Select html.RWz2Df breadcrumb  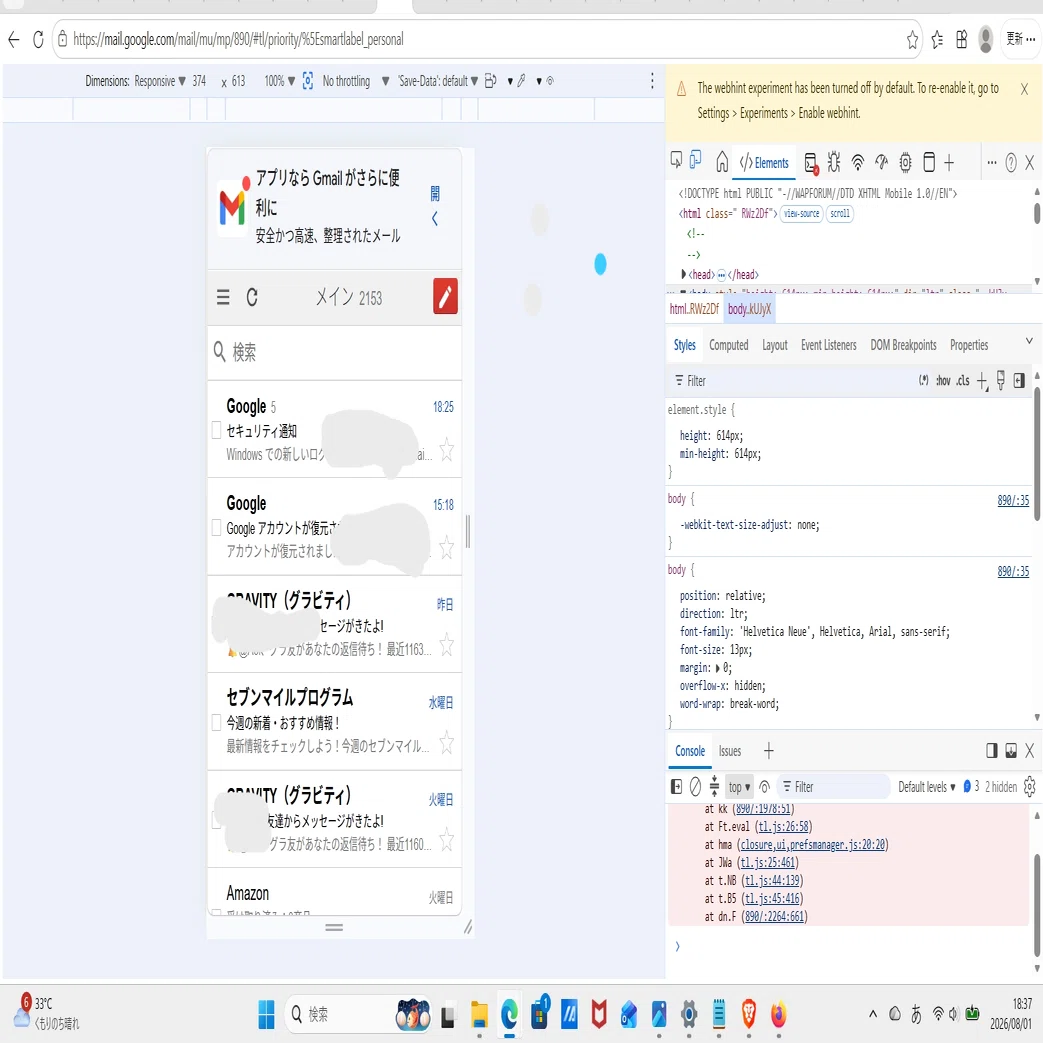click(x=694, y=309)
